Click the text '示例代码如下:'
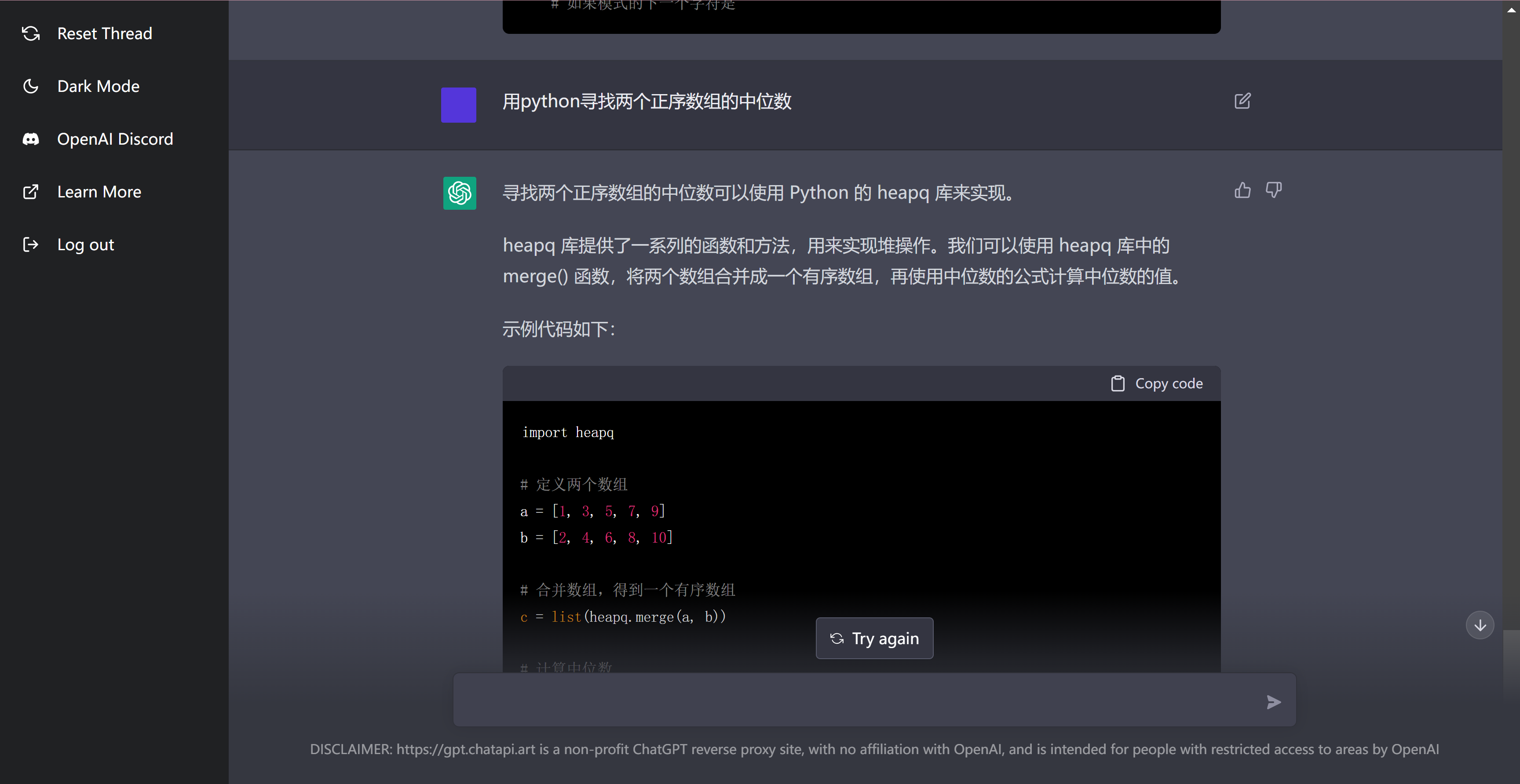The image size is (1520, 784). pyautogui.click(x=559, y=329)
